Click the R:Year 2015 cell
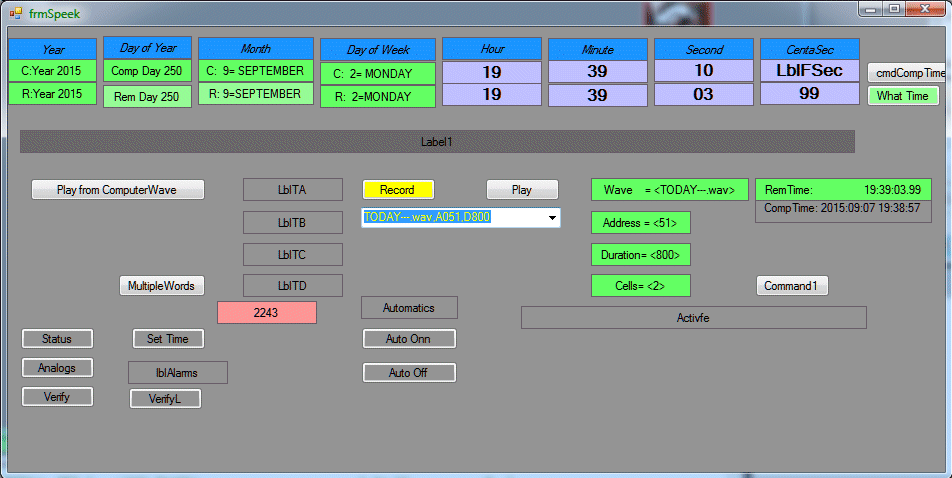This screenshot has height=478, width=952. (x=52, y=94)
